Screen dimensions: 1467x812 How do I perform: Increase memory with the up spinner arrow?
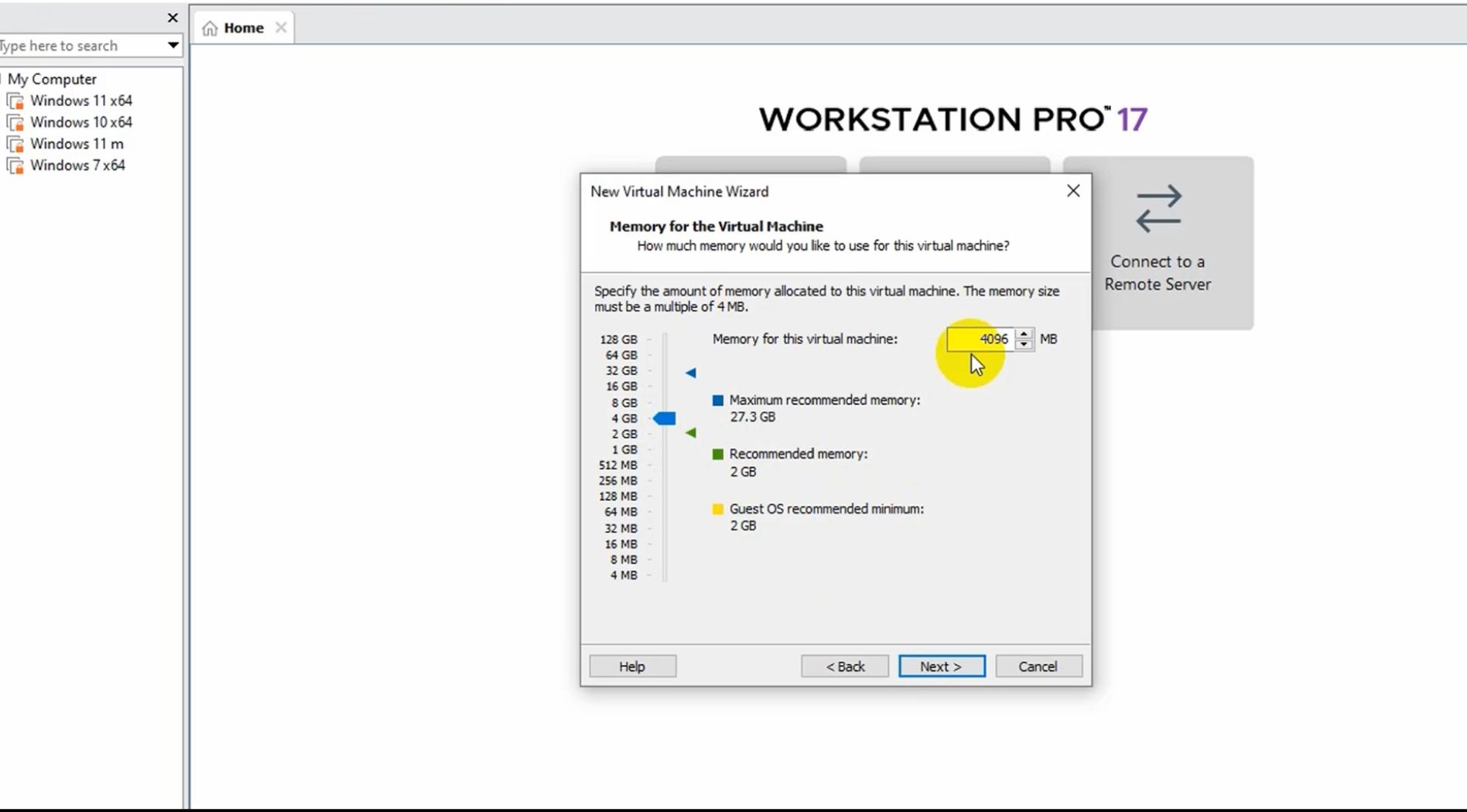(1024, 334)
